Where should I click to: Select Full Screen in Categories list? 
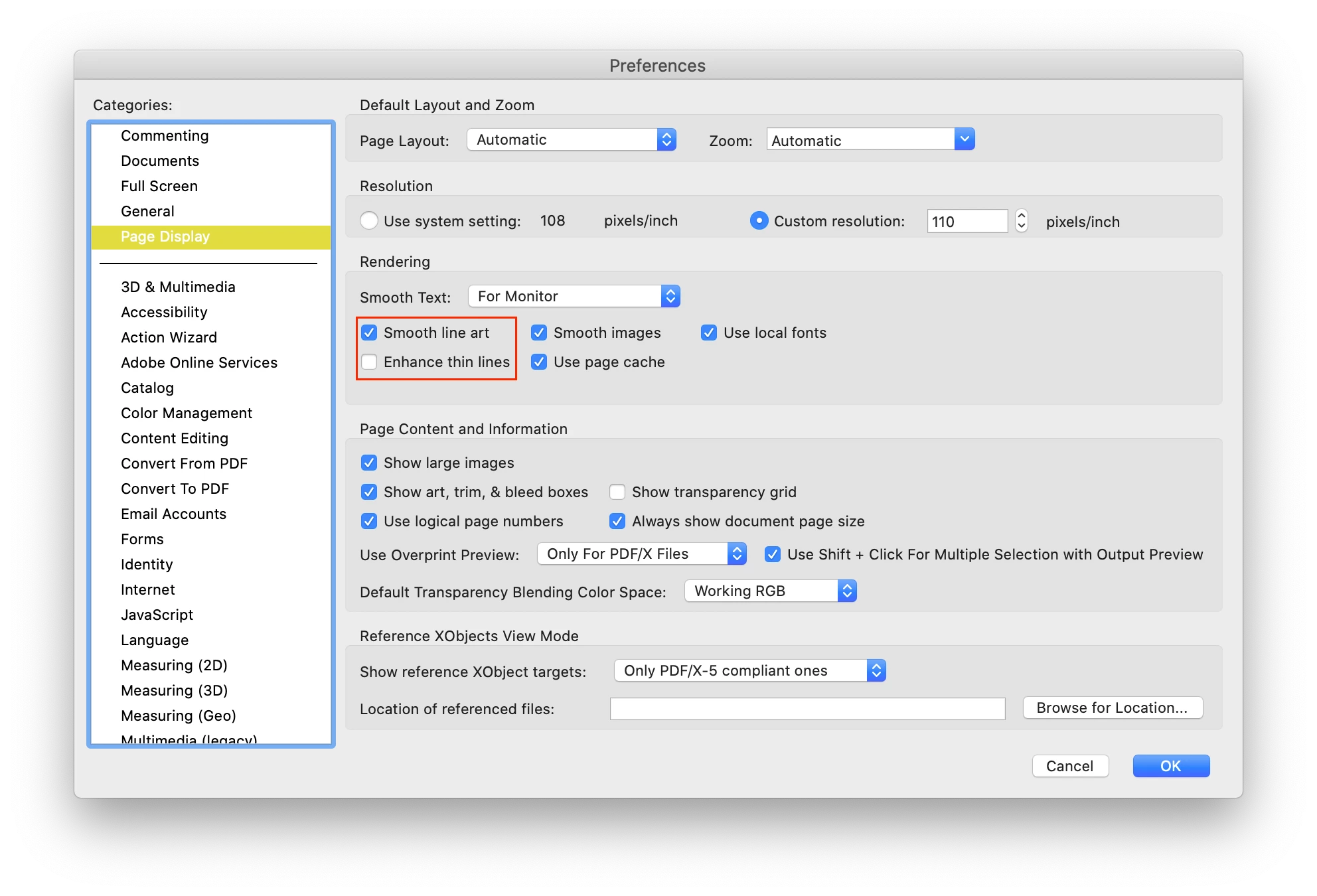click(x=159, y=186)
